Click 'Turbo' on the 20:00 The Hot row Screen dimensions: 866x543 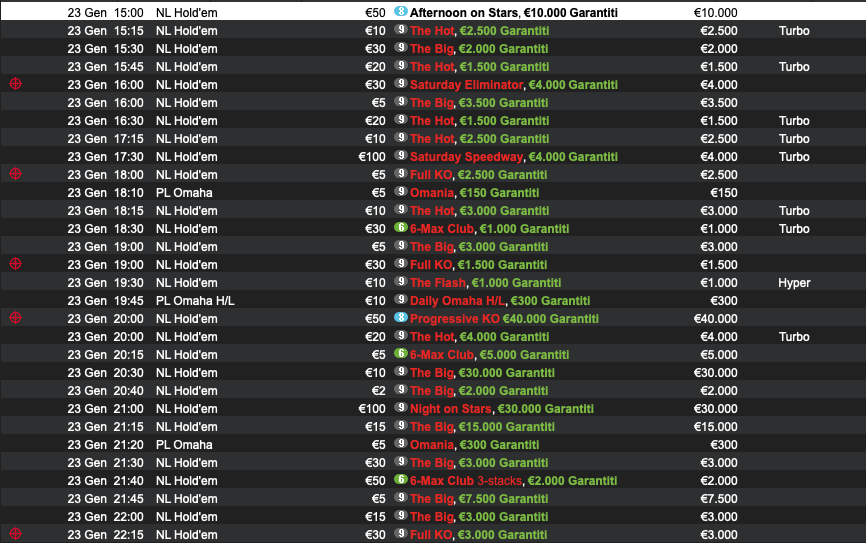794,337
